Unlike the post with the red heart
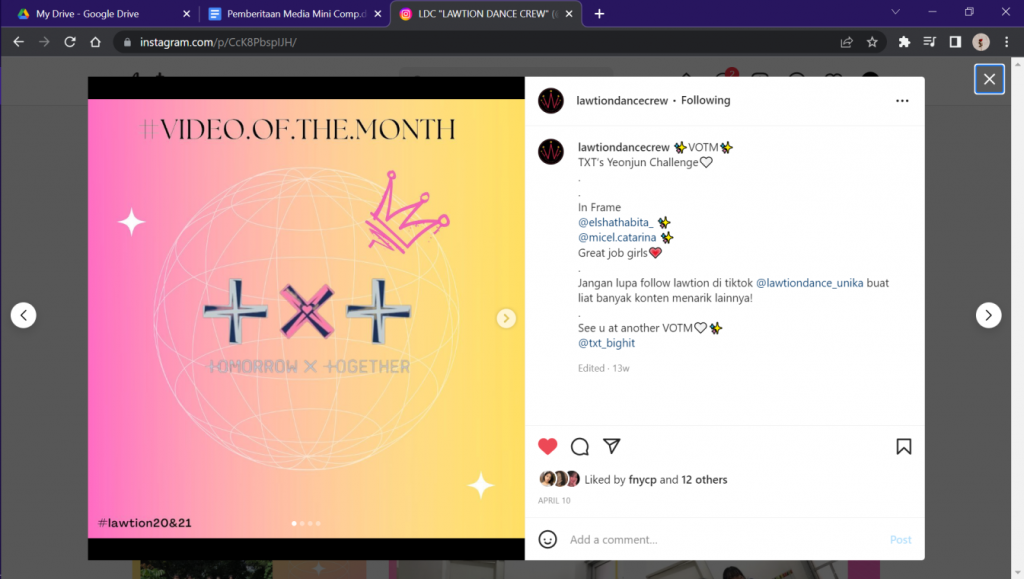The height and width of the screenshot is (579, 1024). 547,446
